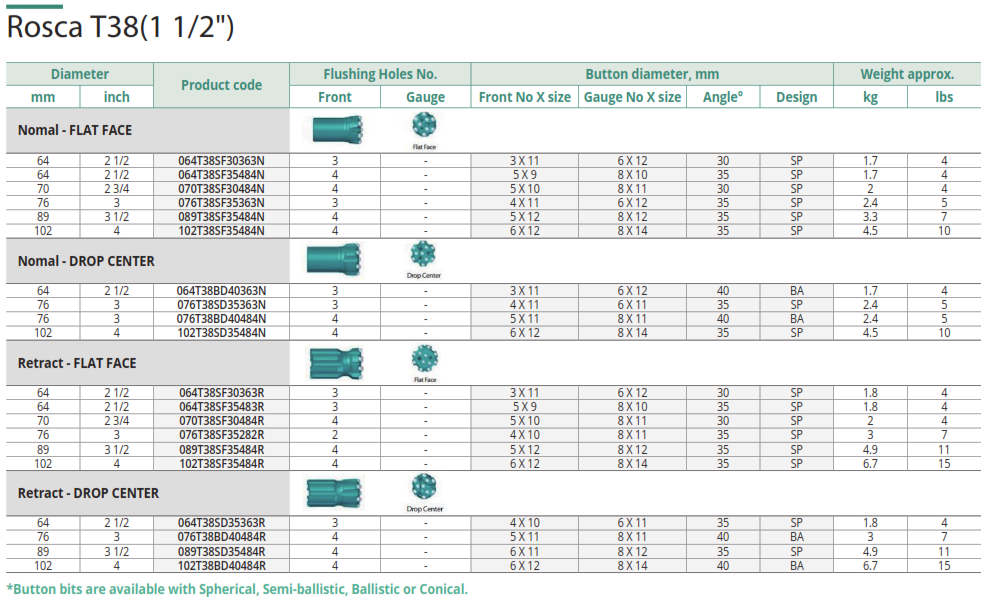
Task: Click product code 102T38SF35484R
Action: (x=221, y=464)
